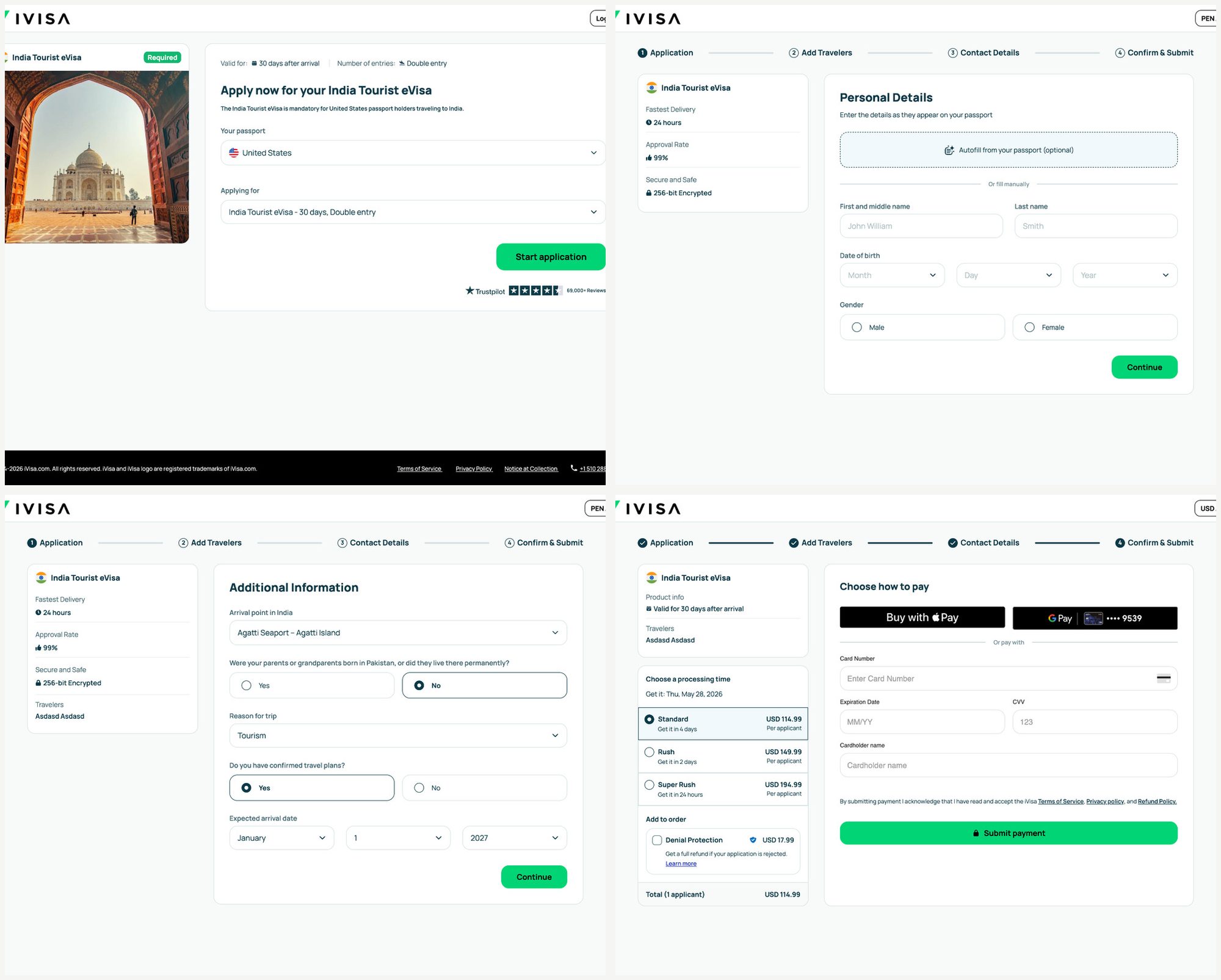This screenshot has width=1221, height=980.
Task: Open the 2027 arrival year dropdown
Action: [x=515, y=838]
